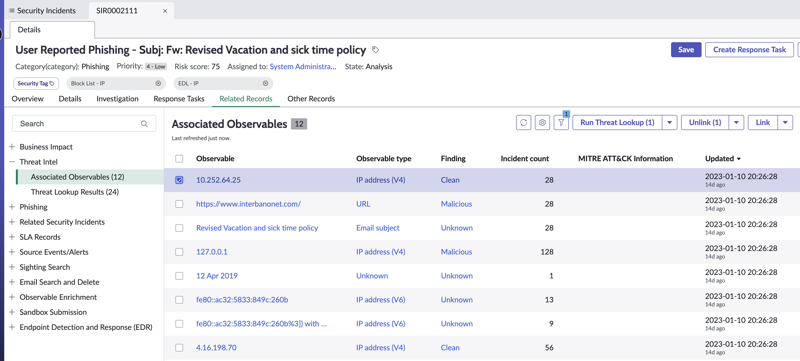This screenshot has width=800, height=361.
Task: Open list settings gear icon
Action: [x=542, y=122]
